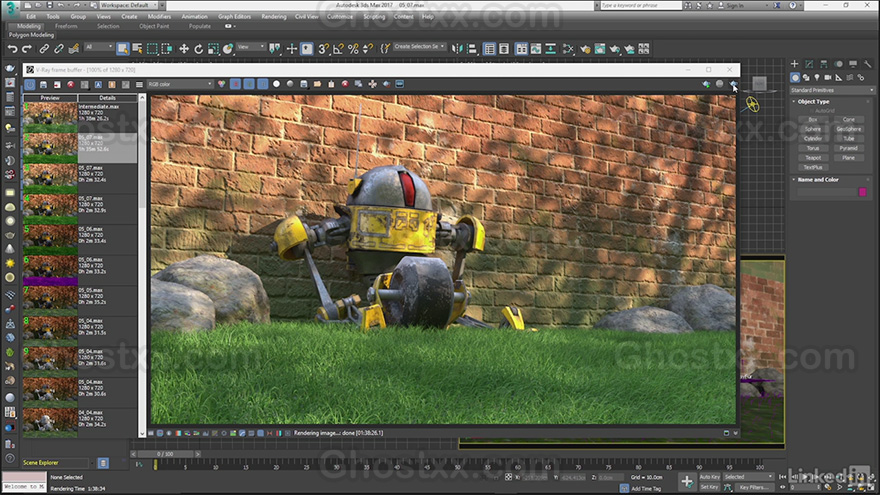
Task: Open the Utilities wrench panel tab
Action: pos(867,64)
